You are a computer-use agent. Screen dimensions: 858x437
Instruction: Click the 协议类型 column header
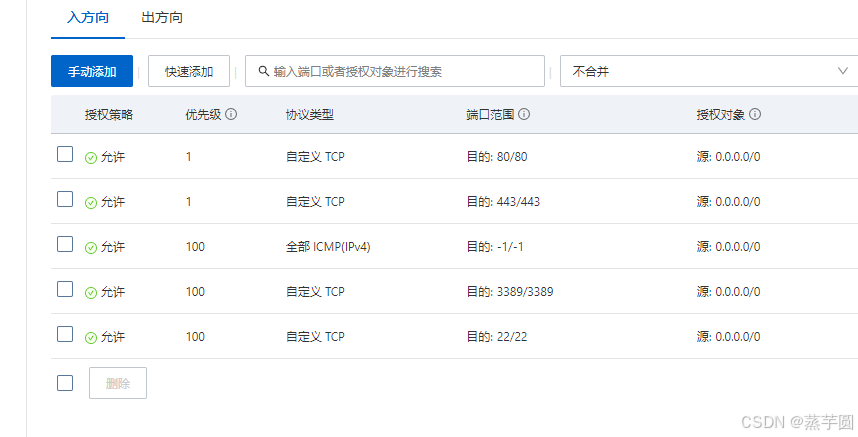pyautogui.click(x=310, y=114)
